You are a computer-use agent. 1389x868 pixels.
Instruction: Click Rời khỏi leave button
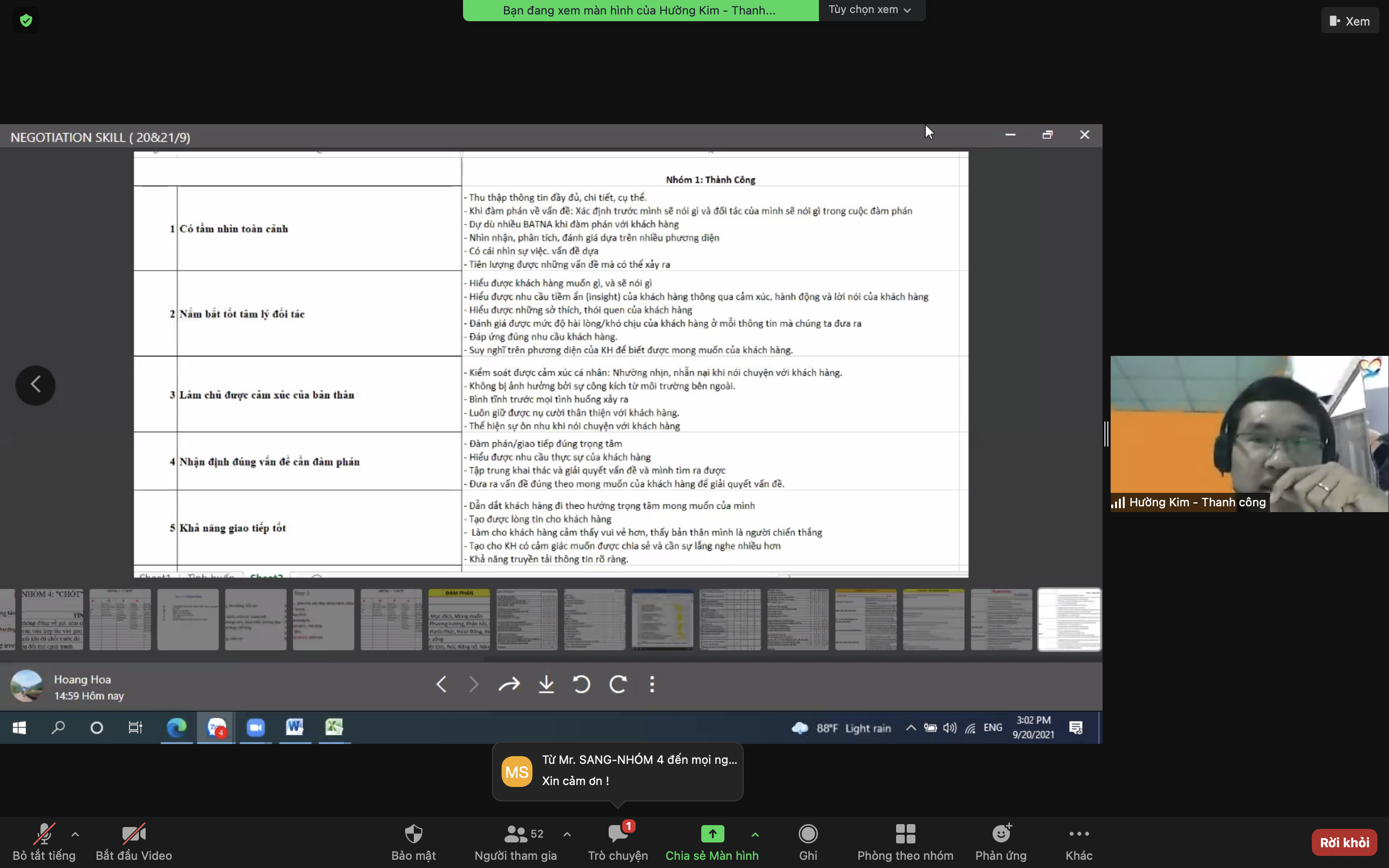coord(1344,842)
